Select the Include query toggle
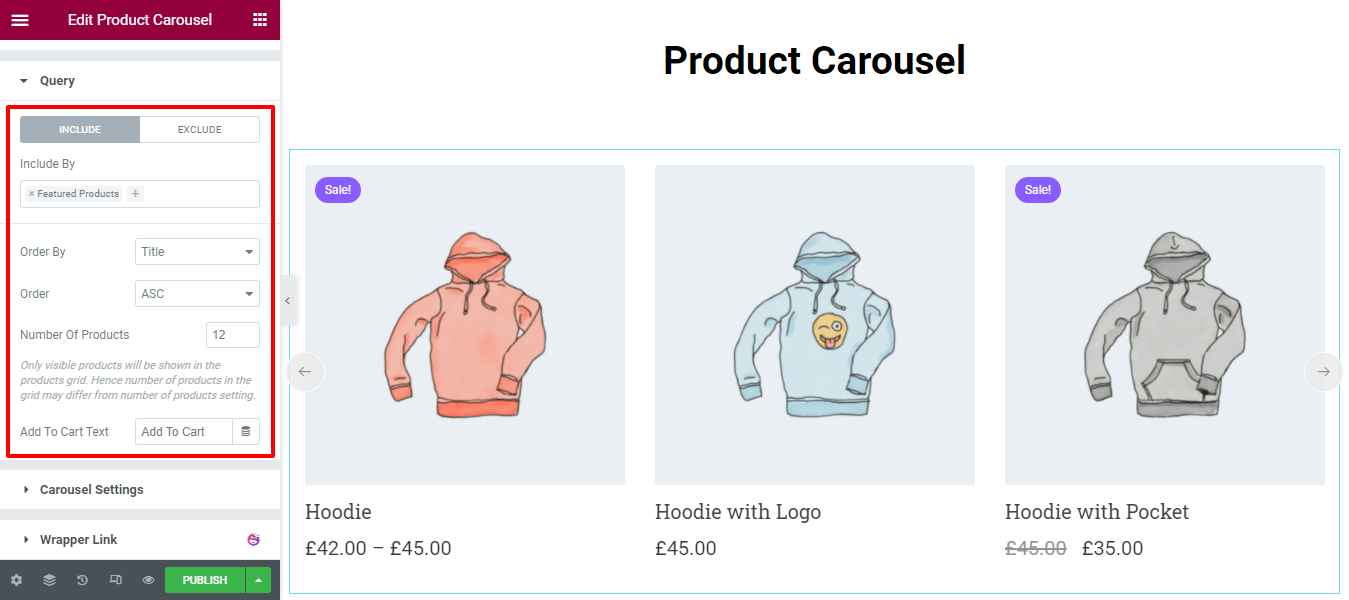The width and height of the screenshot is (1349, 600). [80, 130]
